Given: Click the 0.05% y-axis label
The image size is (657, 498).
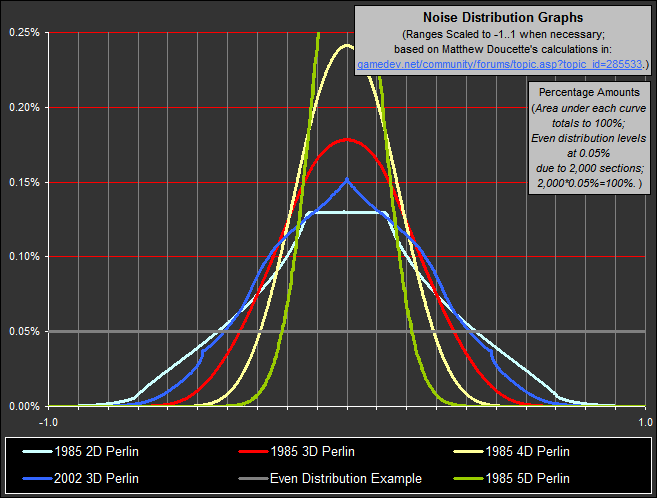Looking at the screenshot, I should [x=24, y=331].
